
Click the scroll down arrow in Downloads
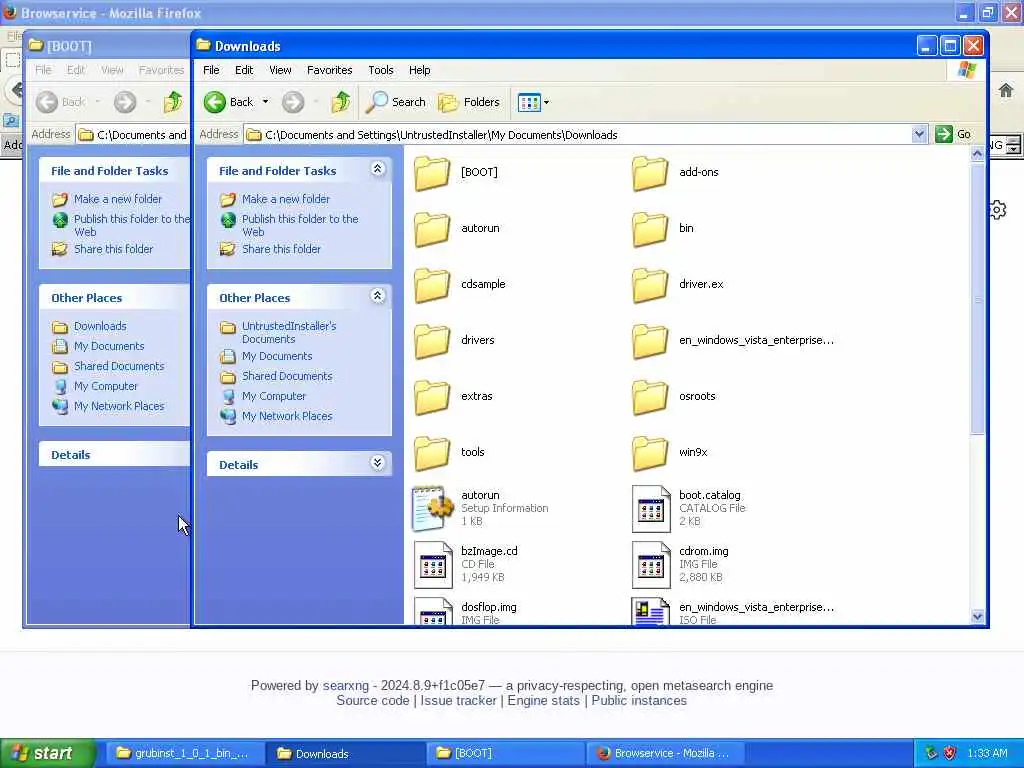977,616
